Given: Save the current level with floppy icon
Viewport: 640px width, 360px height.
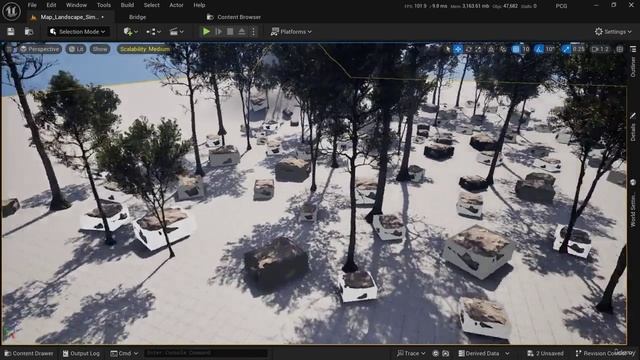Looking at the screenshot, I should click(11, 31).
